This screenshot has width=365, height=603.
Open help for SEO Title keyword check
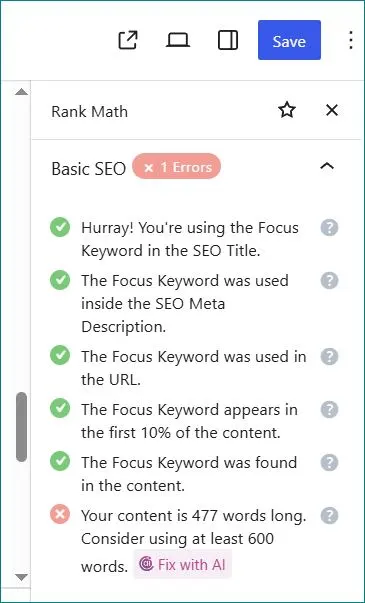329,228
